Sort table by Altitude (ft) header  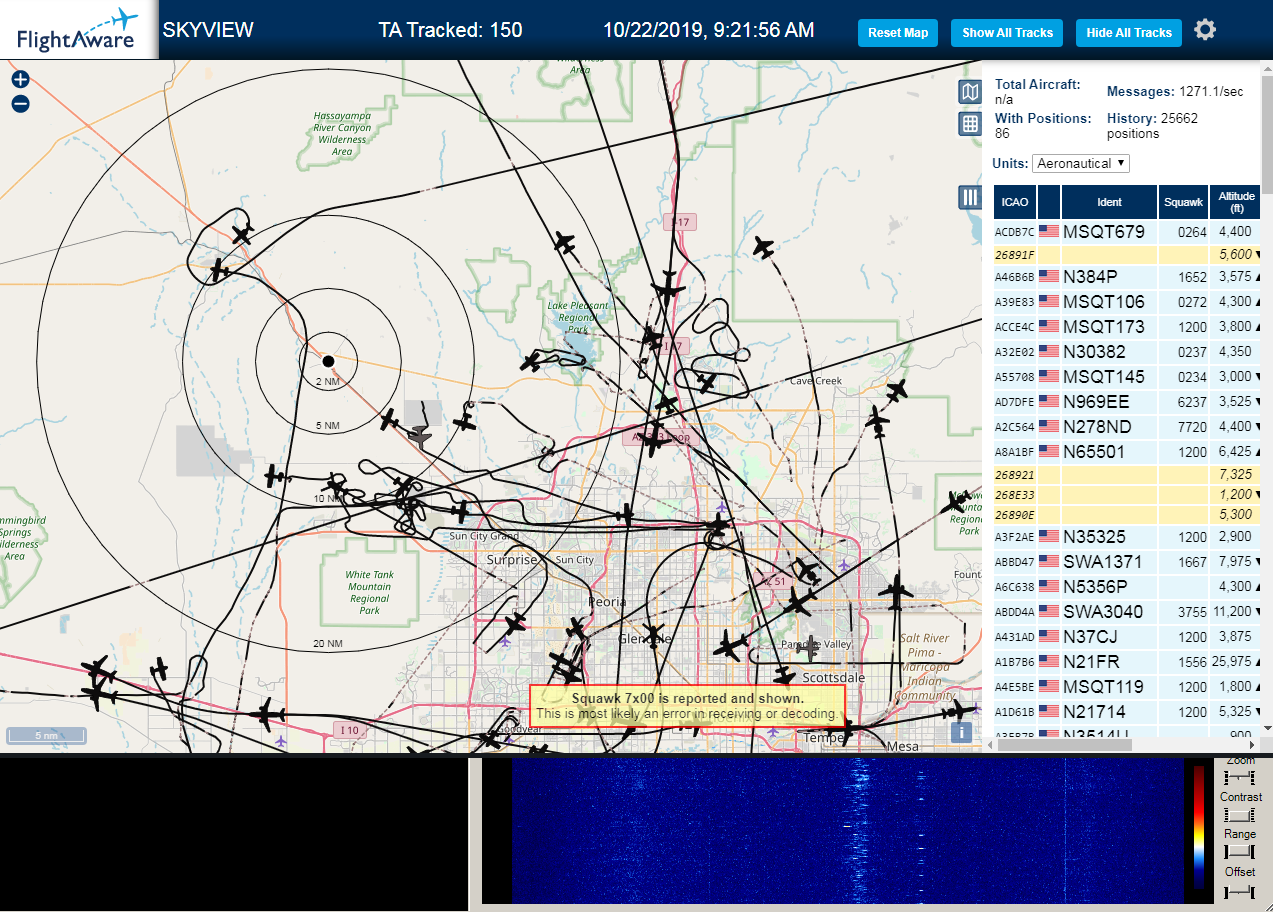(1236, 202)
